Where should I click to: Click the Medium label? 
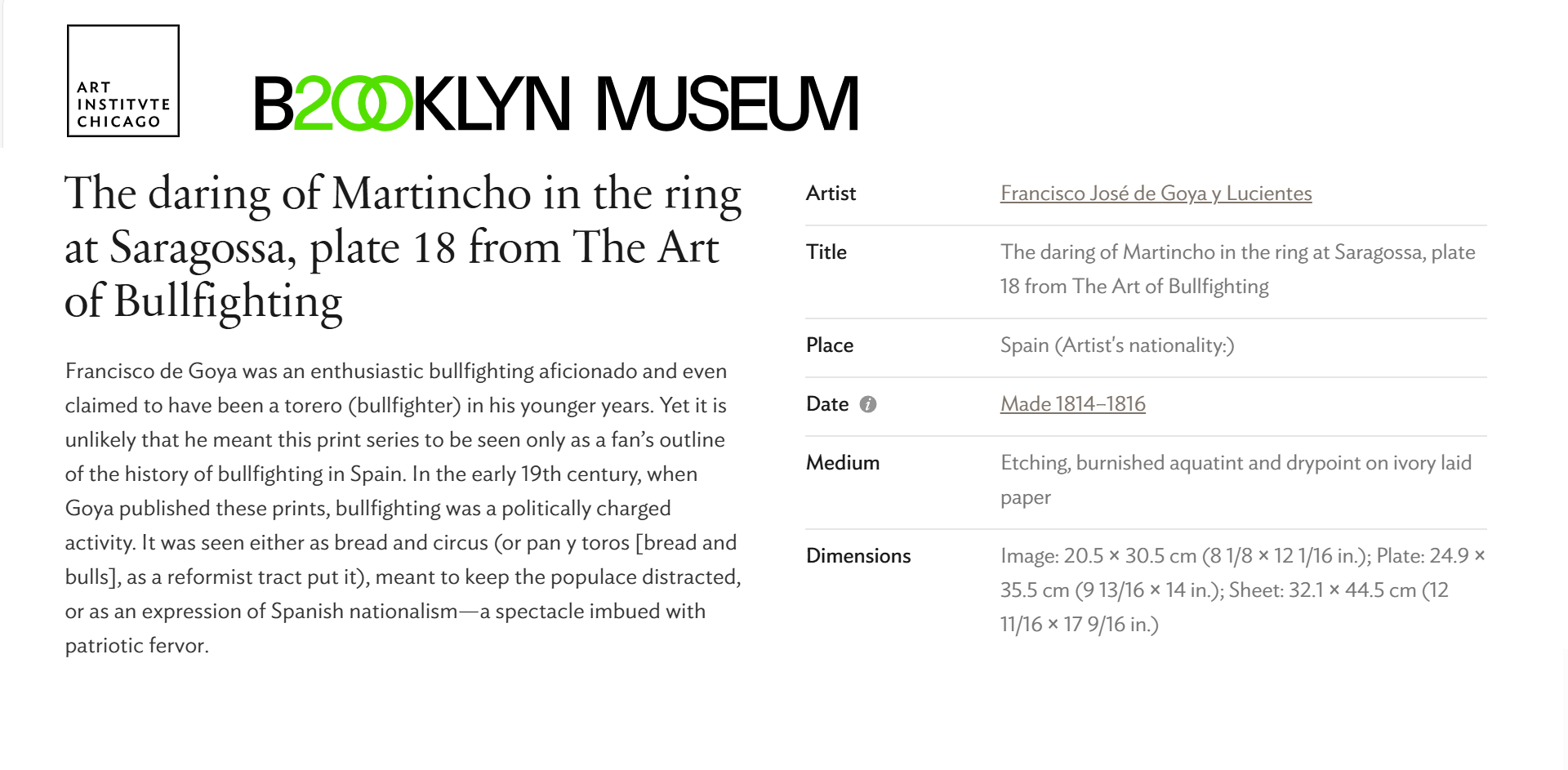coord(843,463)
